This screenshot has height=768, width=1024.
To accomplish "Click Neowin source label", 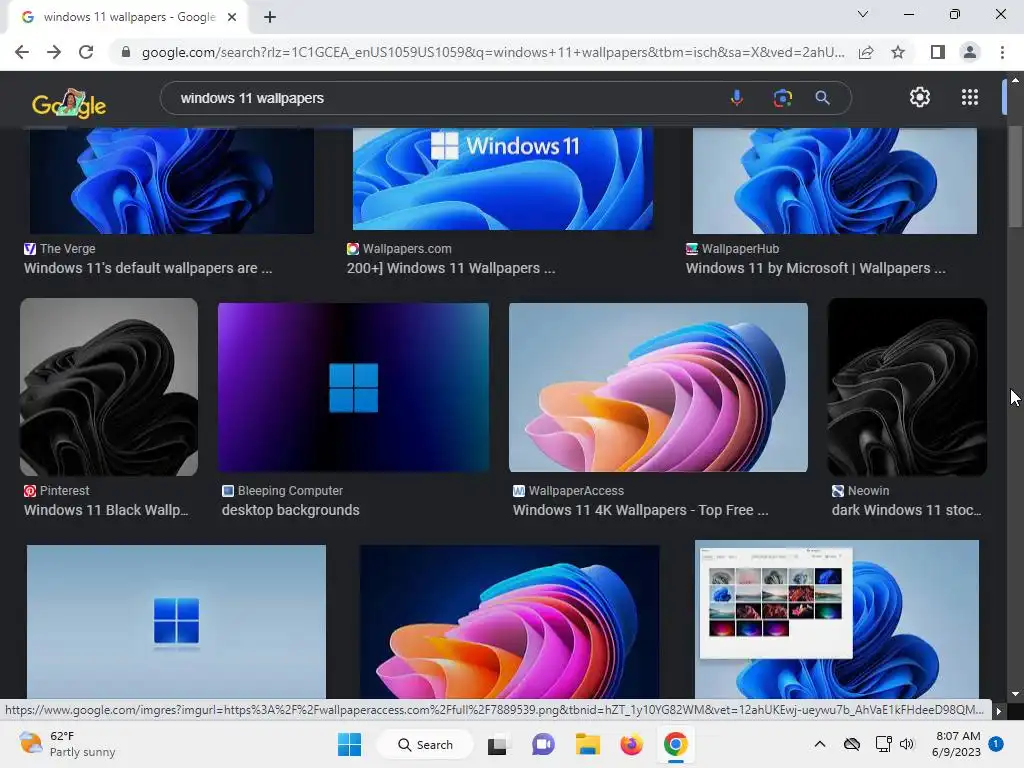I will click(x=868, y=490).
